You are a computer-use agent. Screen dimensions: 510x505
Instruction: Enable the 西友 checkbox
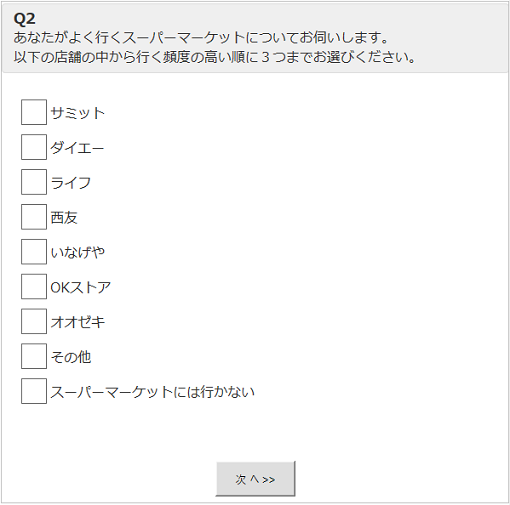pos(34,217)
